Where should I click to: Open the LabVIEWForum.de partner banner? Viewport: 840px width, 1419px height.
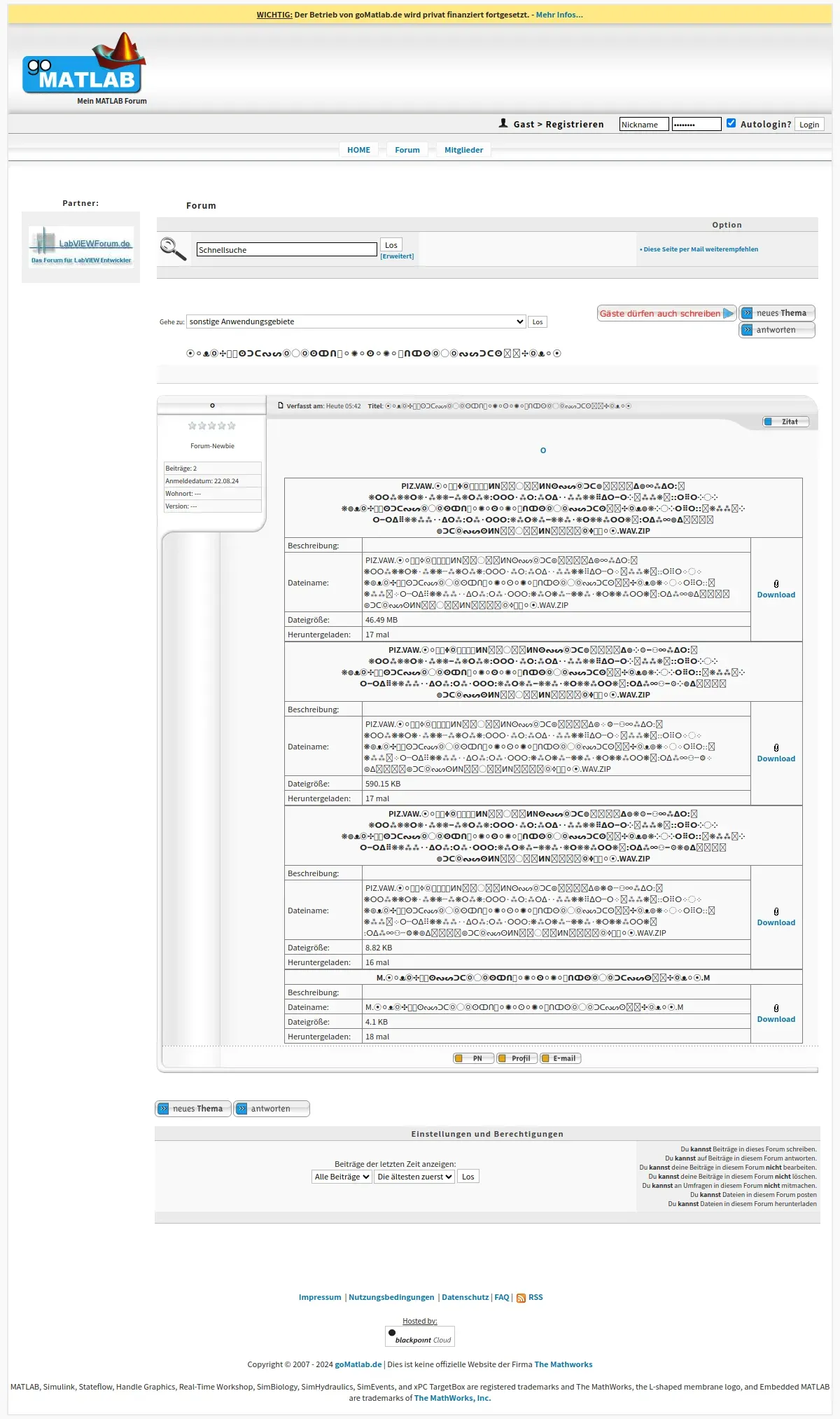click(x=81, y=247)
